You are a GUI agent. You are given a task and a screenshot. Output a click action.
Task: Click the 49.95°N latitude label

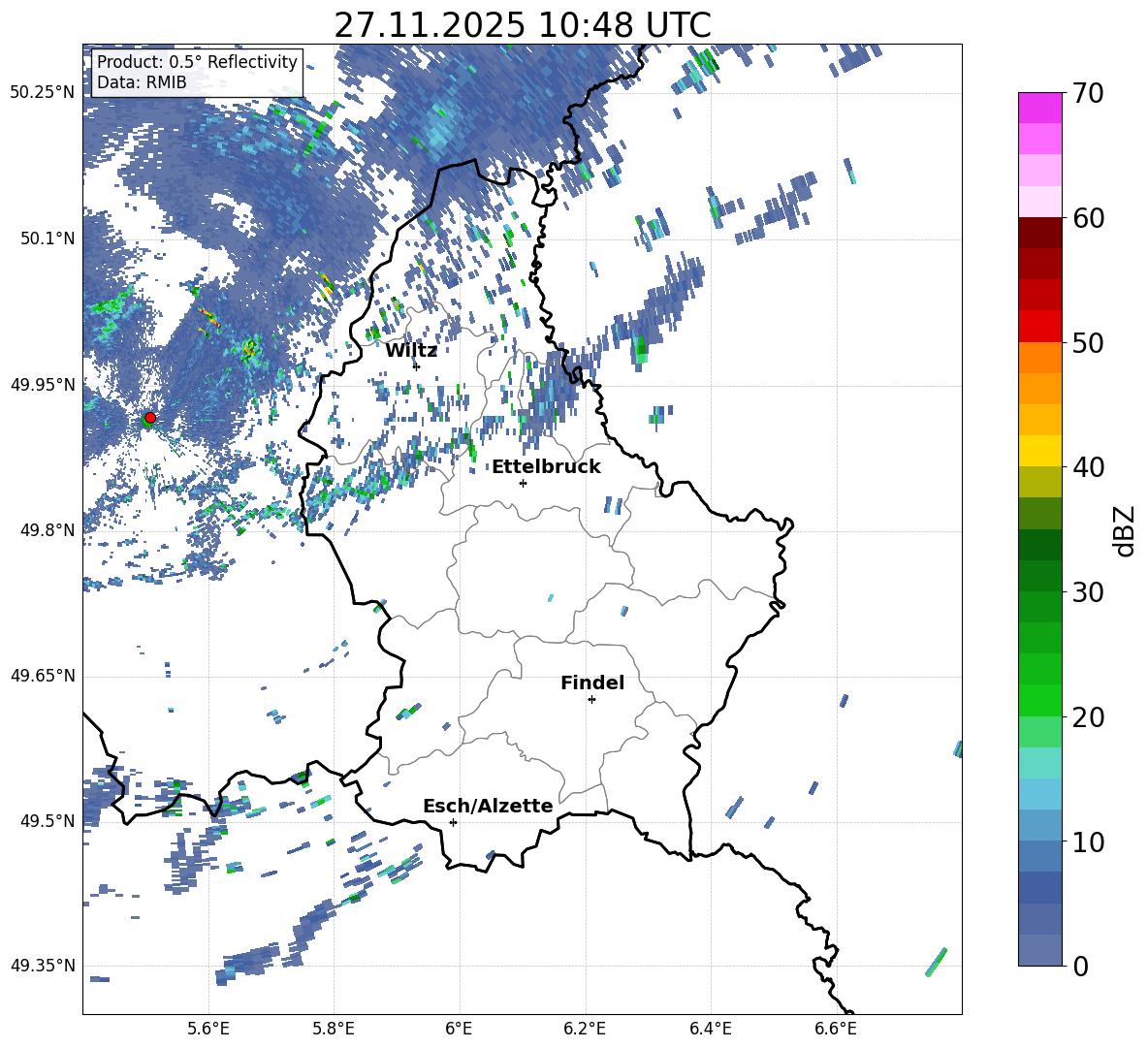click(x=43, y=385)
